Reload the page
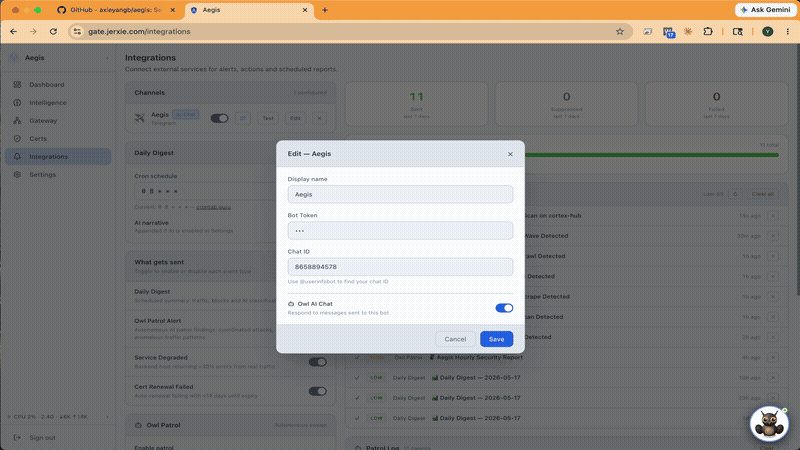This screenshot has width=800, height=450. pyautogui.click(x=53, y=32)
